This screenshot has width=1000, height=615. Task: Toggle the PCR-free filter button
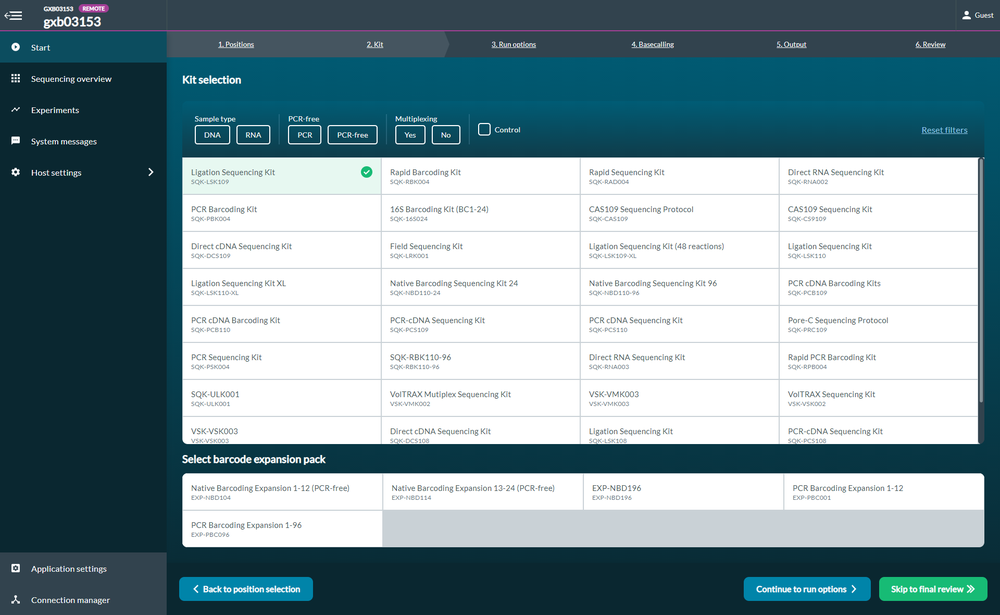pos(352,135)
